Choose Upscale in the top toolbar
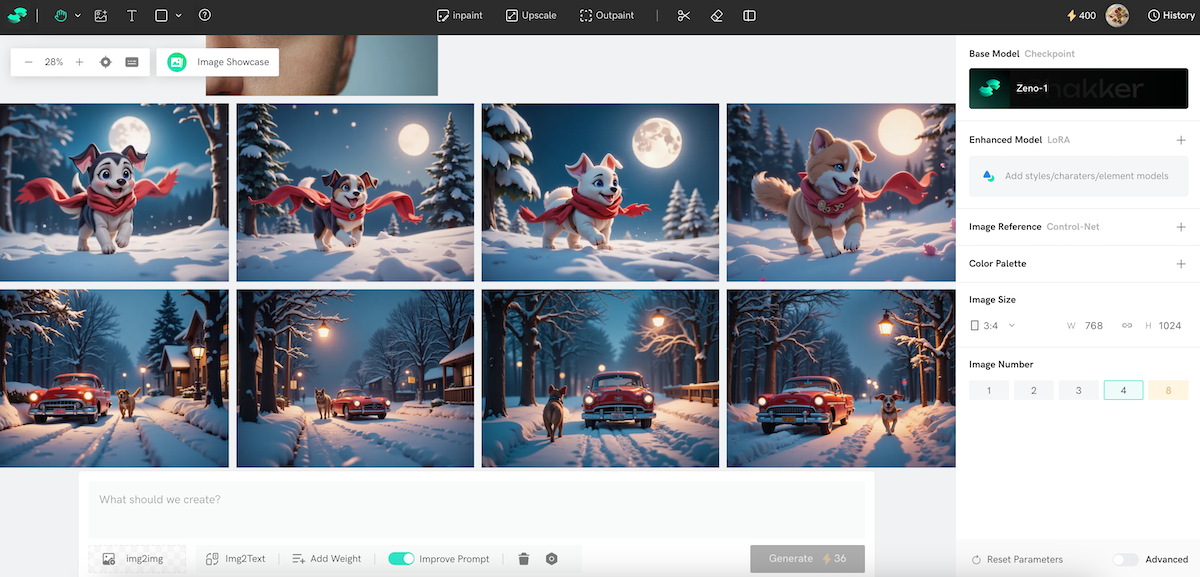This screenshot has width=1200, height=577. pyautogui.click(x=530, y=16)
